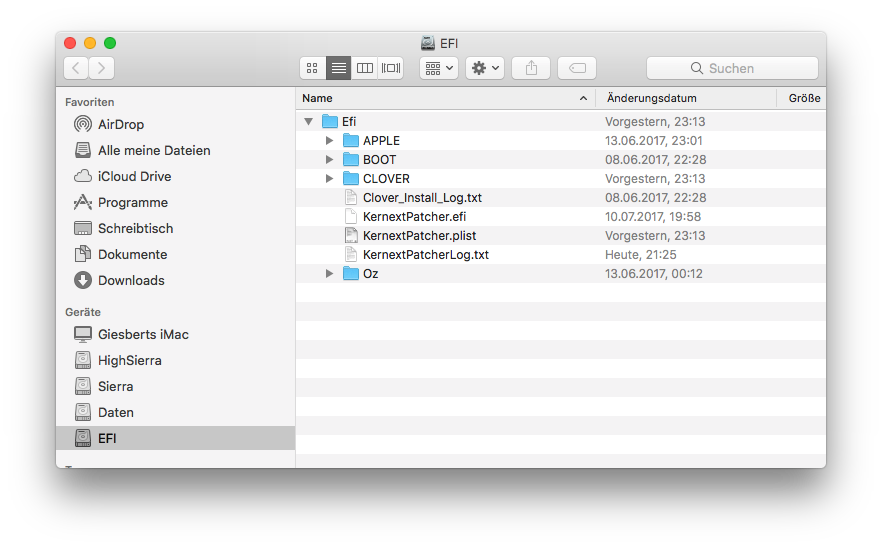Screen dimensions: 882x548
Task: Select the Oz folder icon
Action: click(351, 273)
